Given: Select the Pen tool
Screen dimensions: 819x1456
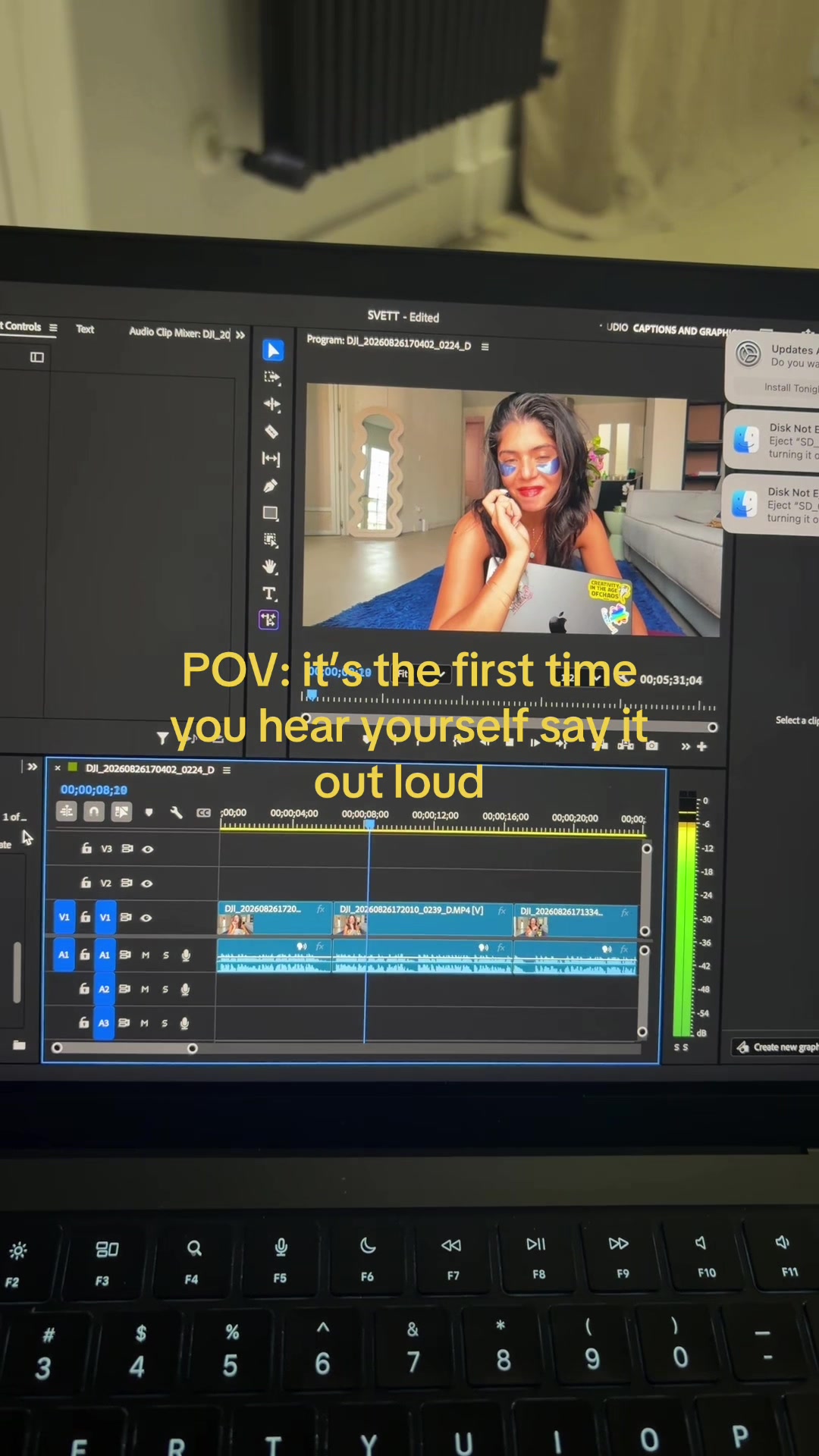Looking at the screenshot, I should [x=270, y=486].
